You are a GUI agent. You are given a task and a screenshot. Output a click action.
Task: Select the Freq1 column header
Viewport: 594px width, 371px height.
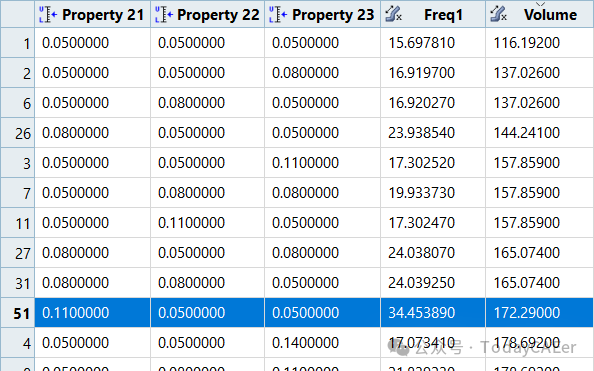[433, 14]
